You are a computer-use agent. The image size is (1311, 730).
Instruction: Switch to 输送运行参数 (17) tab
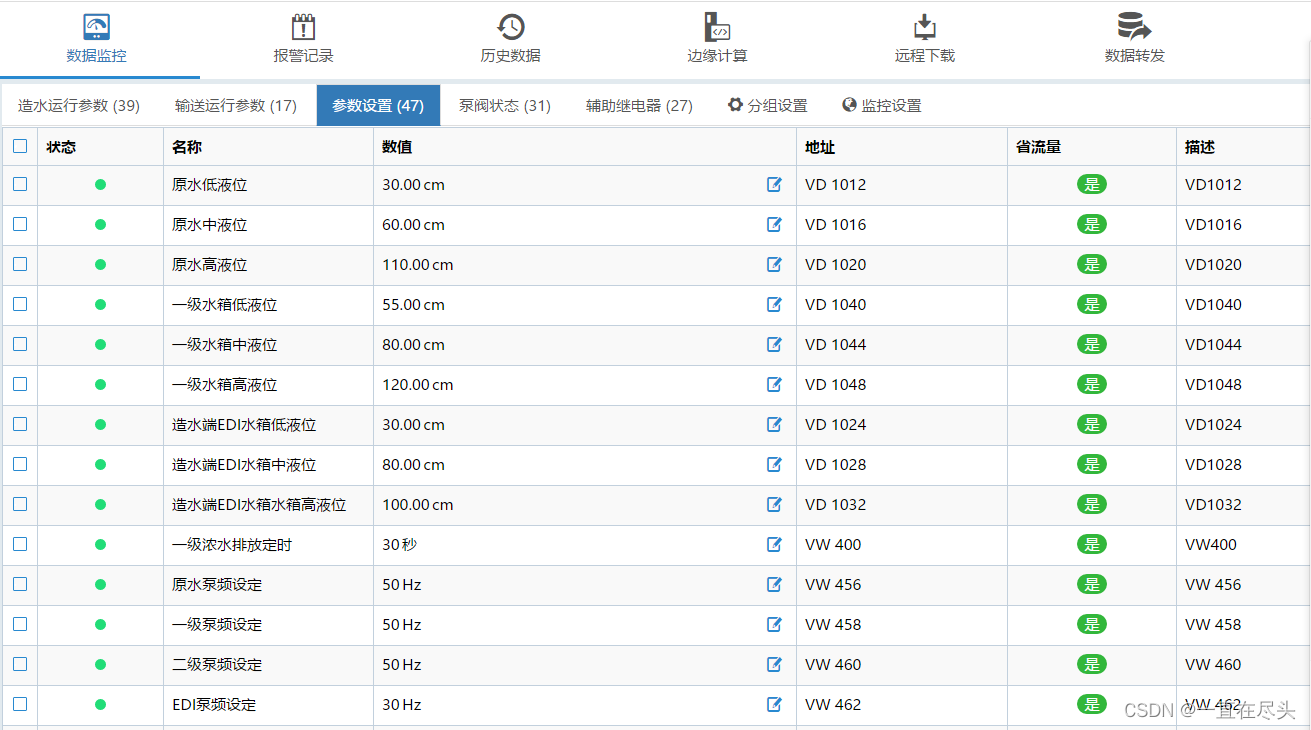click(x=236, y=105)
